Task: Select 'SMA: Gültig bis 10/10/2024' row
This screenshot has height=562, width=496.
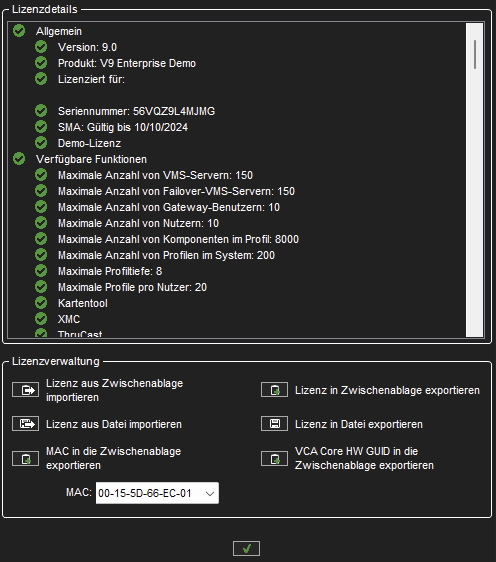Action: coord(123,127)
